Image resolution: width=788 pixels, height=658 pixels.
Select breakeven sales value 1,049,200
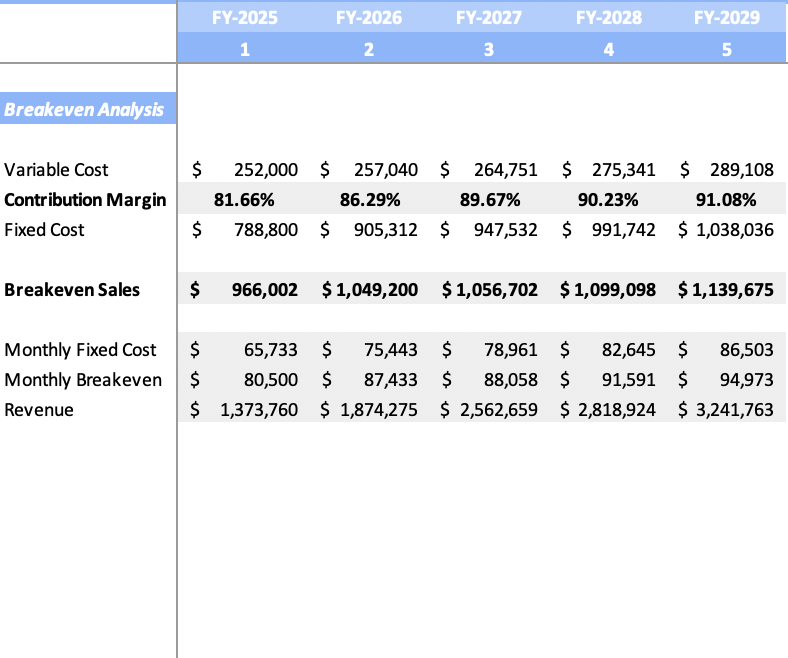[377, 290]
